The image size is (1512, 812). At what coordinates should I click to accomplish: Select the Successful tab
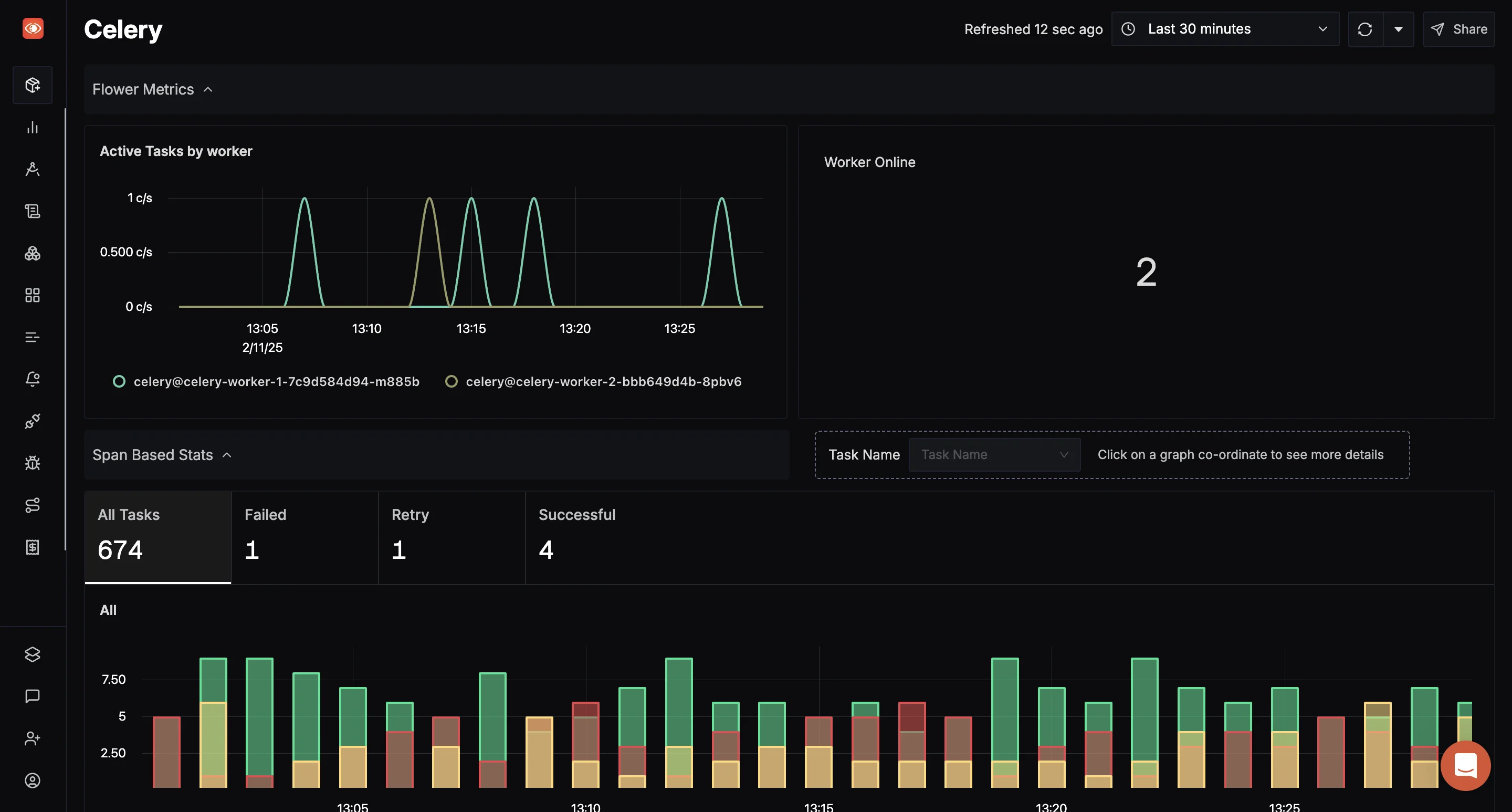pyautogui.click(x=598, y=537)
